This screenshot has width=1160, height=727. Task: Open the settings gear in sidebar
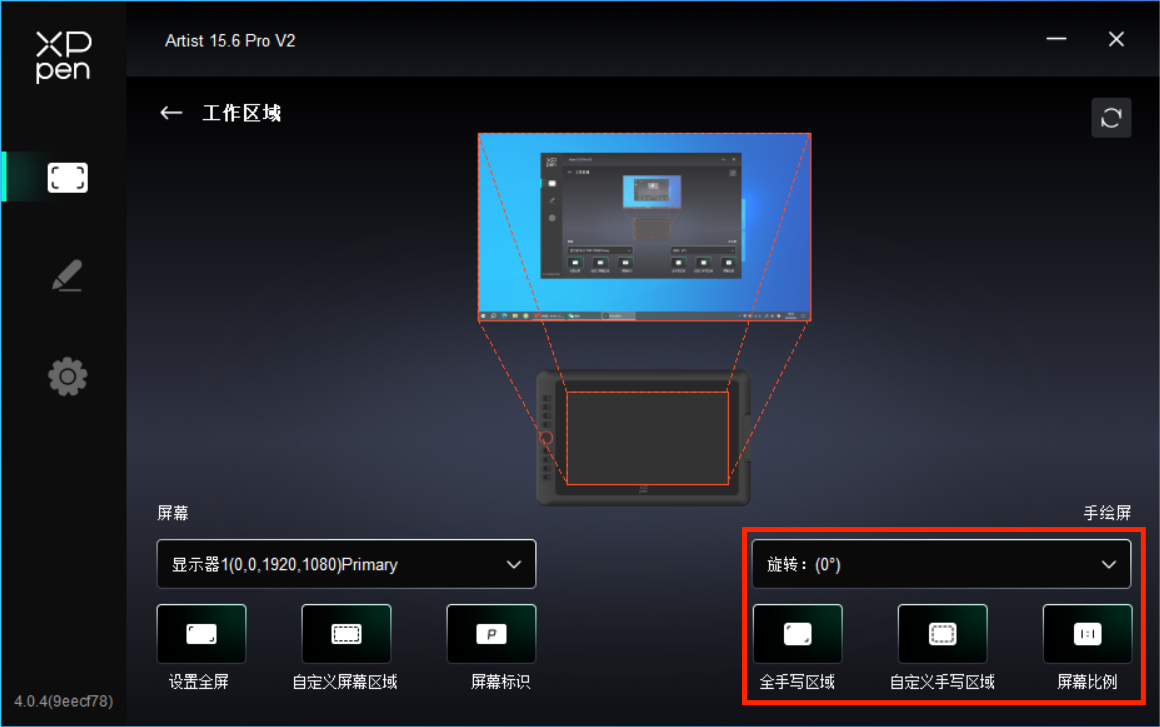(x=67, y=377)
